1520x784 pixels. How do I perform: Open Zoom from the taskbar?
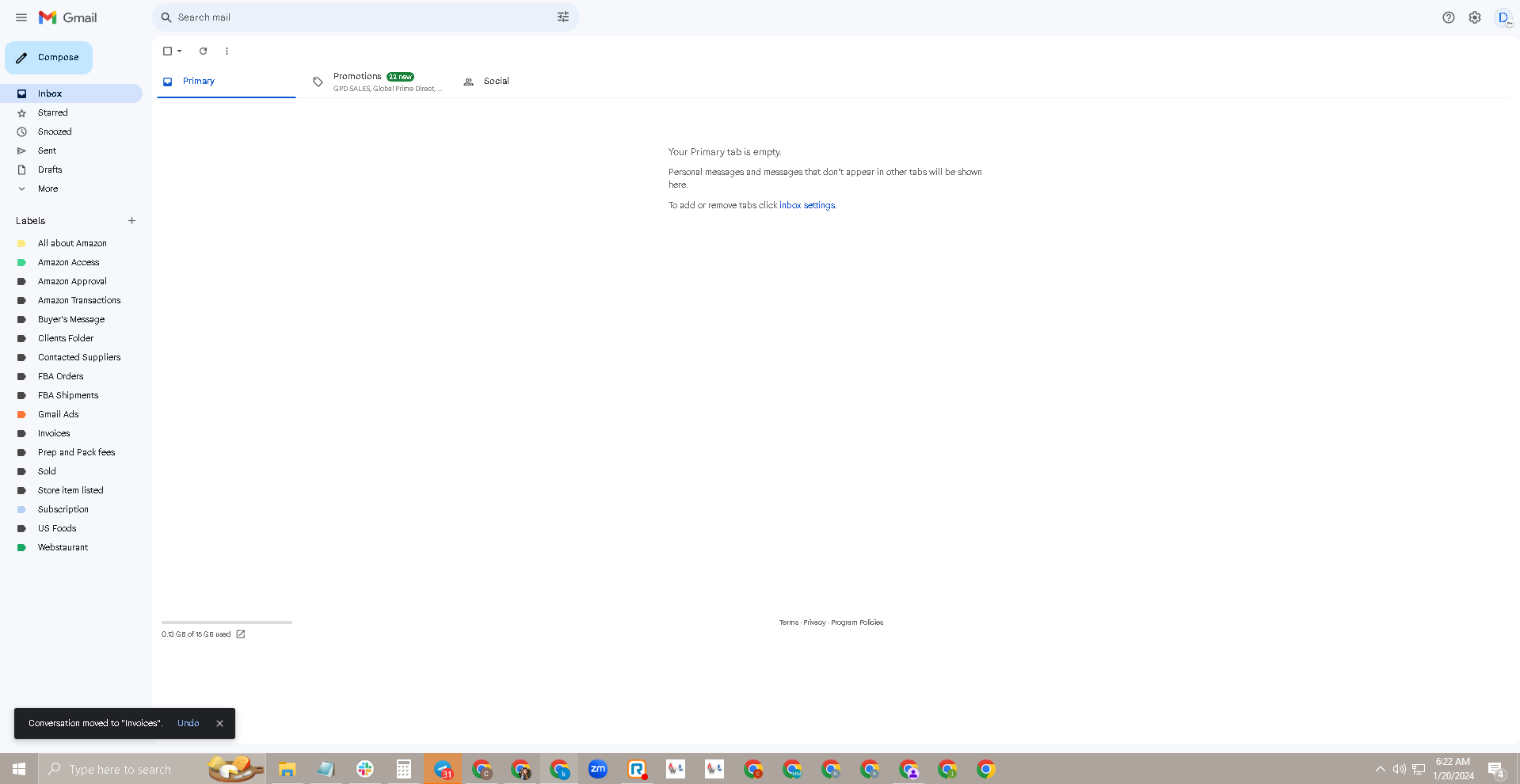pyautogui.click(x=598, y=769)
